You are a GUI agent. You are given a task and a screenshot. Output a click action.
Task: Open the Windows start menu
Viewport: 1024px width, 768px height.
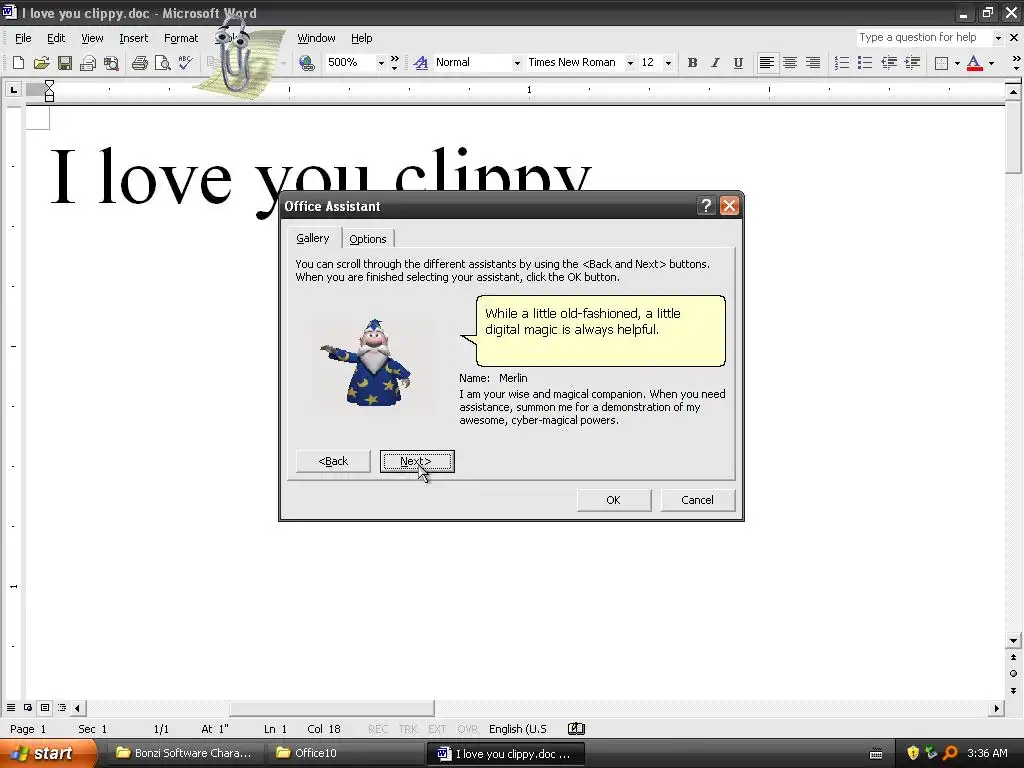click(47, 754)
